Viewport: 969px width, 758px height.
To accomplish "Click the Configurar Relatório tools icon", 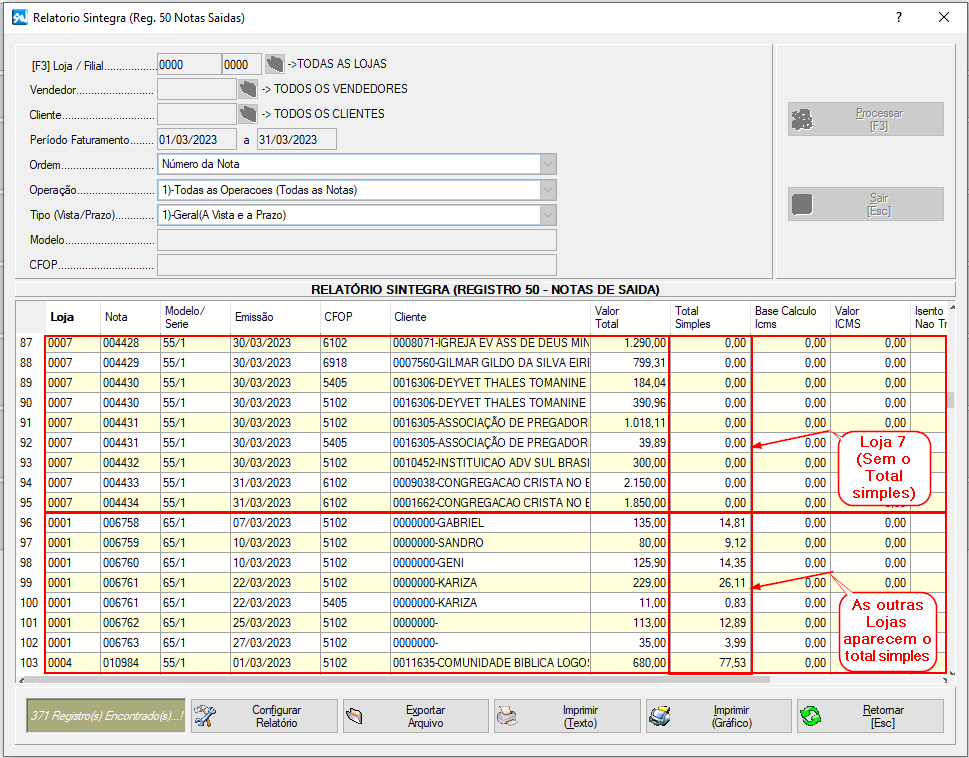I will pyautogui.click(x=205, y=716).
